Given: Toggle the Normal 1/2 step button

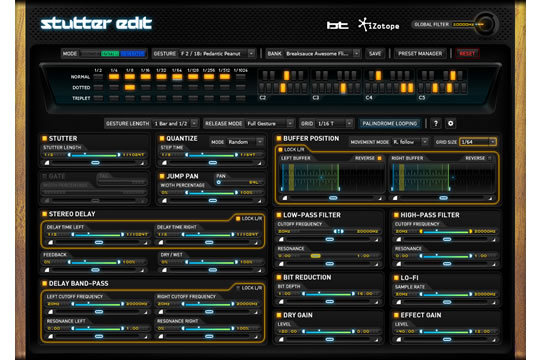Looking at the screenshot, I should 98,77.
